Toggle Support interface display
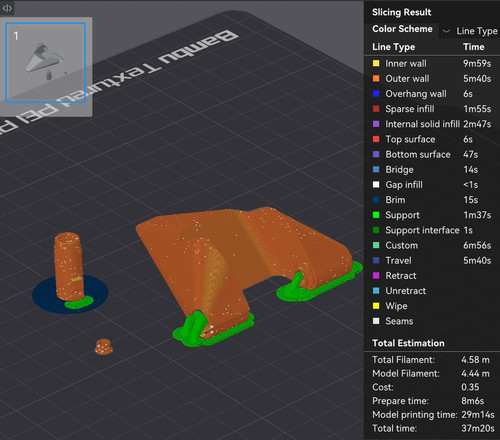Viewport: 500px width, 440px height. (432, 230)
